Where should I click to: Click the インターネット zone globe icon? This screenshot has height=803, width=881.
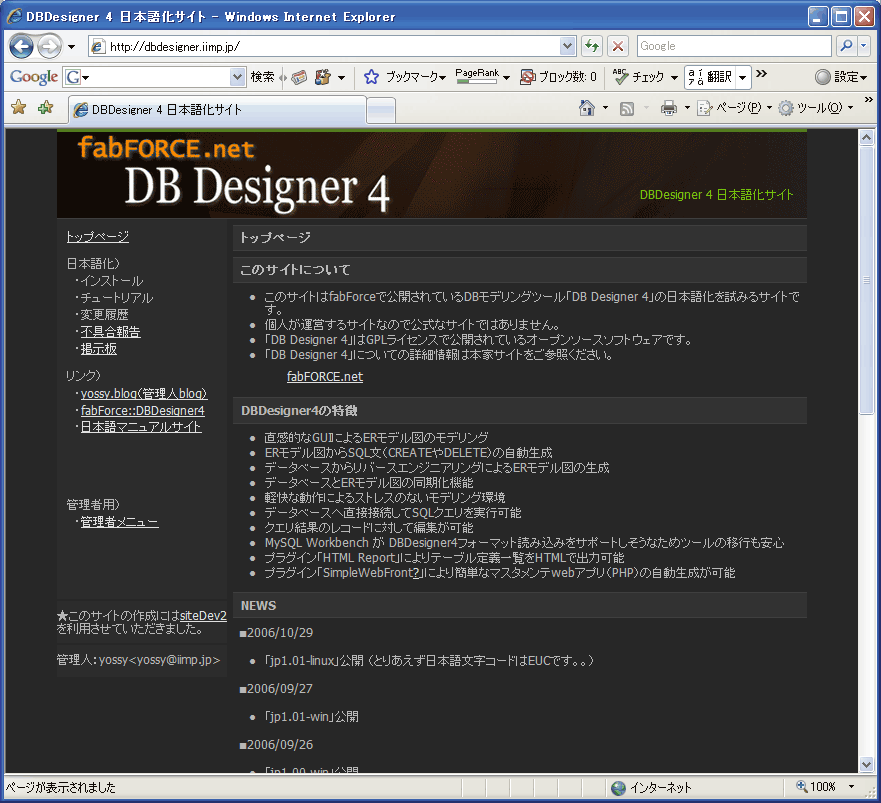(x=618, y=788)
